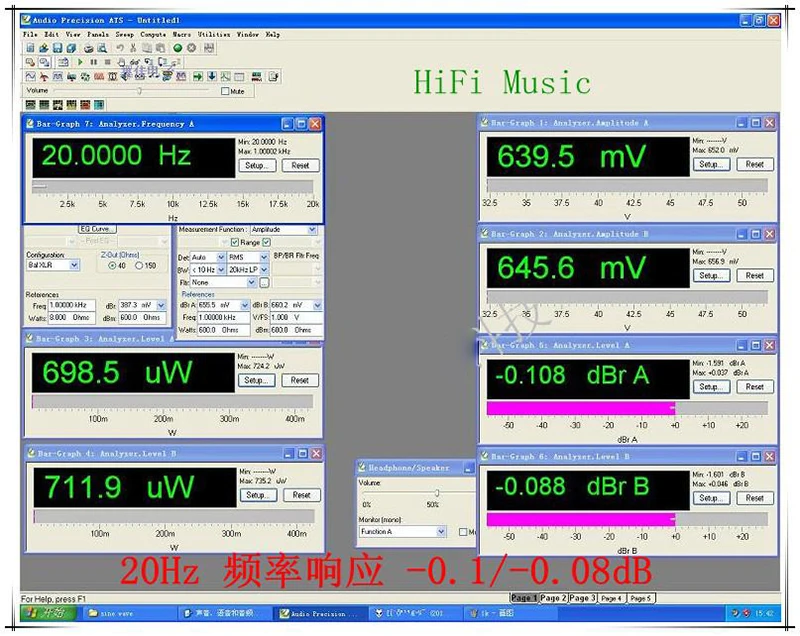This screenshot has height=636, width=800.
Task: Click Setup in Amplitude B bar graph
Action: (711, 275)
